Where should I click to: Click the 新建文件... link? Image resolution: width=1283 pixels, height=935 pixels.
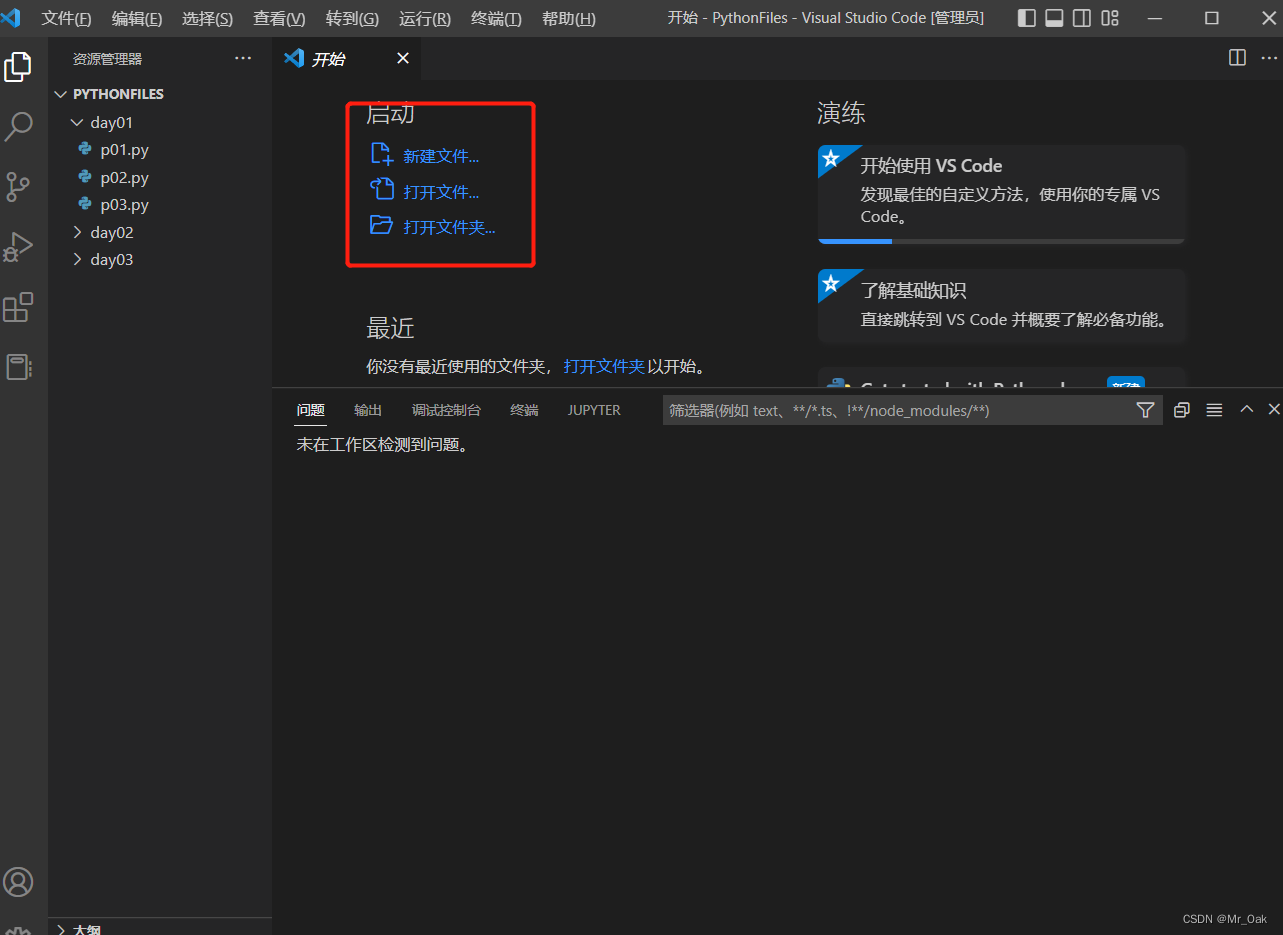click(x=441, y=156)
